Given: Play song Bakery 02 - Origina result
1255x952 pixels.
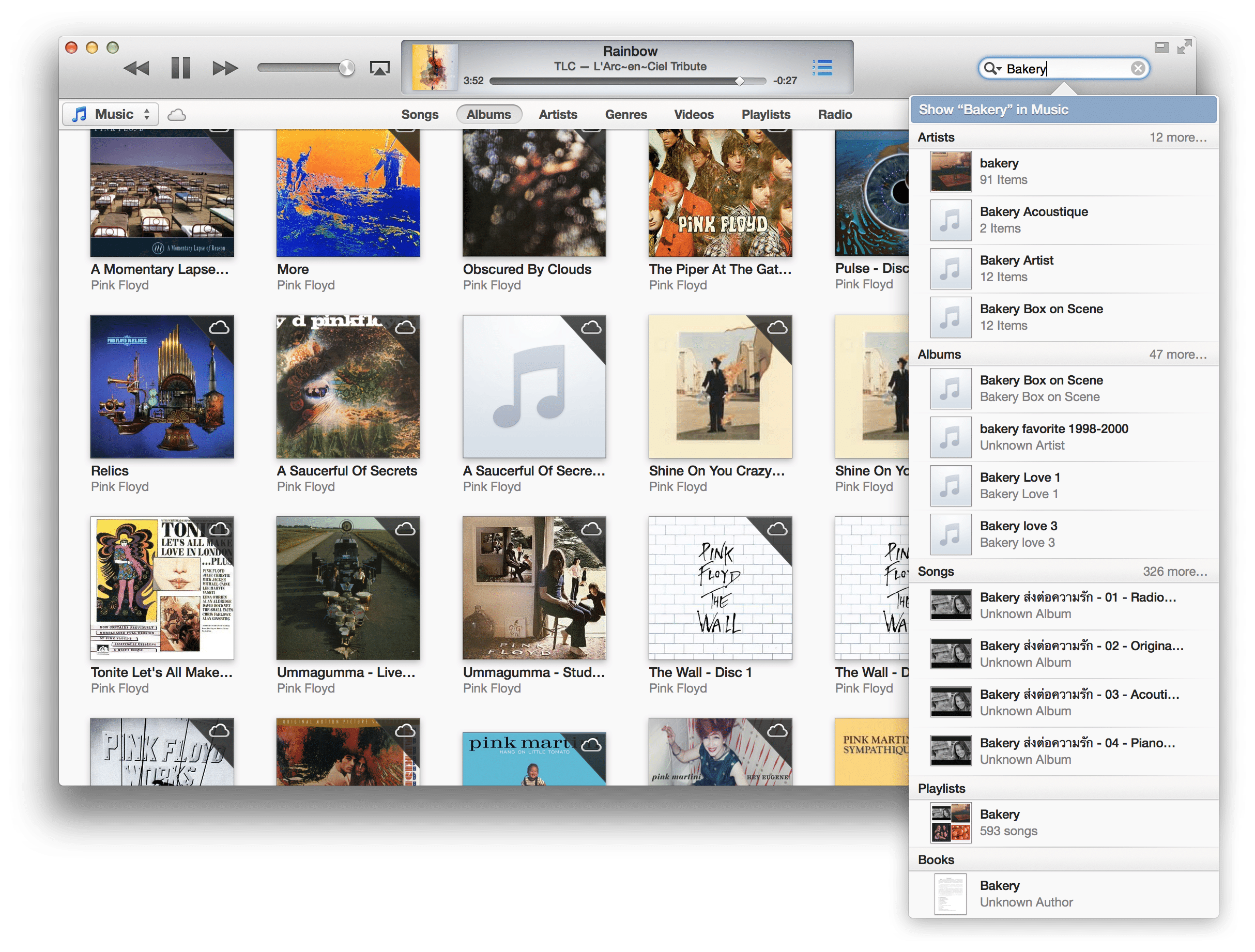Looking at the screenshot, I should (1063, 655).
